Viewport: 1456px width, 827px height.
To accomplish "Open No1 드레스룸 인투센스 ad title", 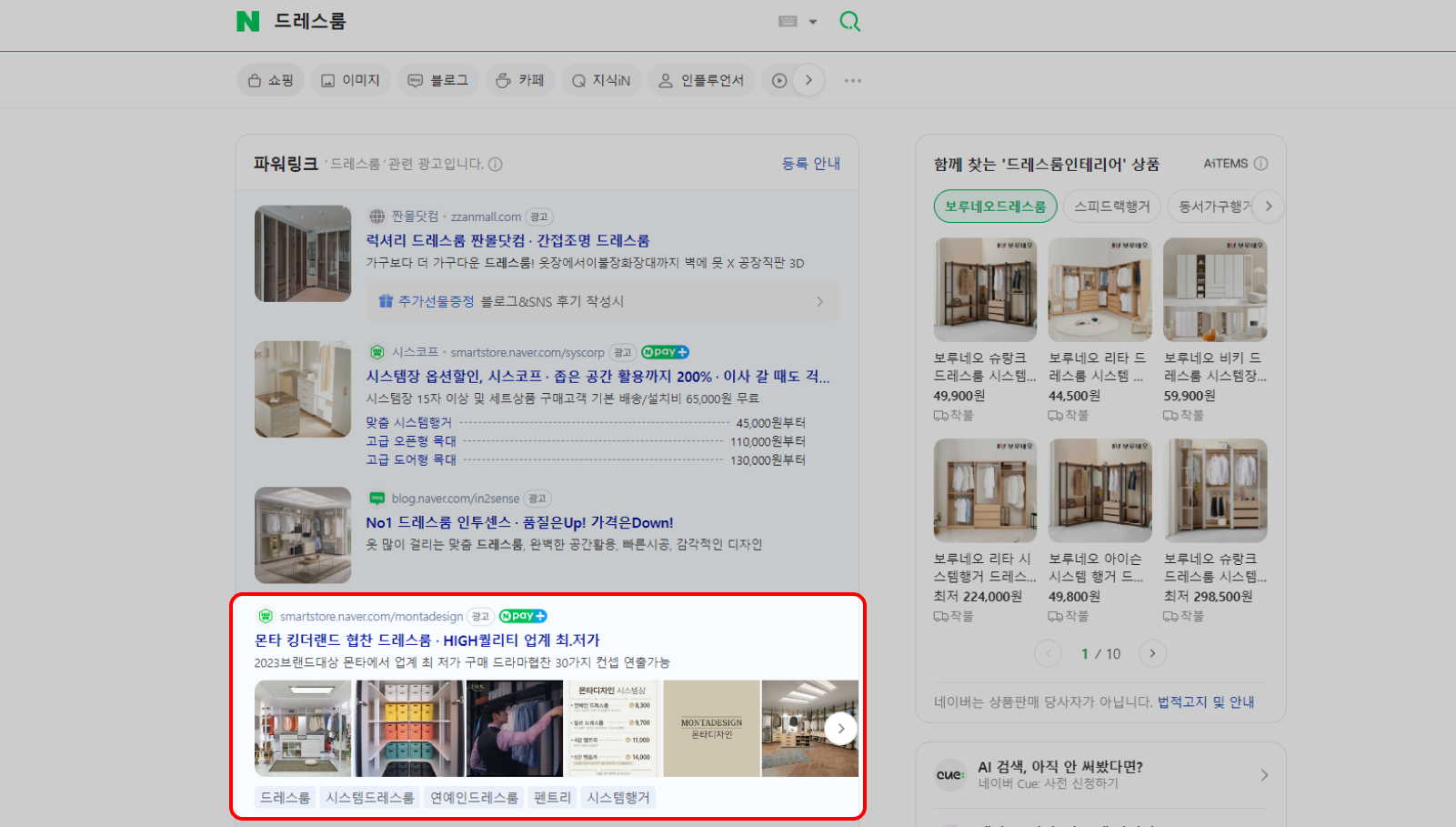I will pyautogui.click(x=519, y=522).
